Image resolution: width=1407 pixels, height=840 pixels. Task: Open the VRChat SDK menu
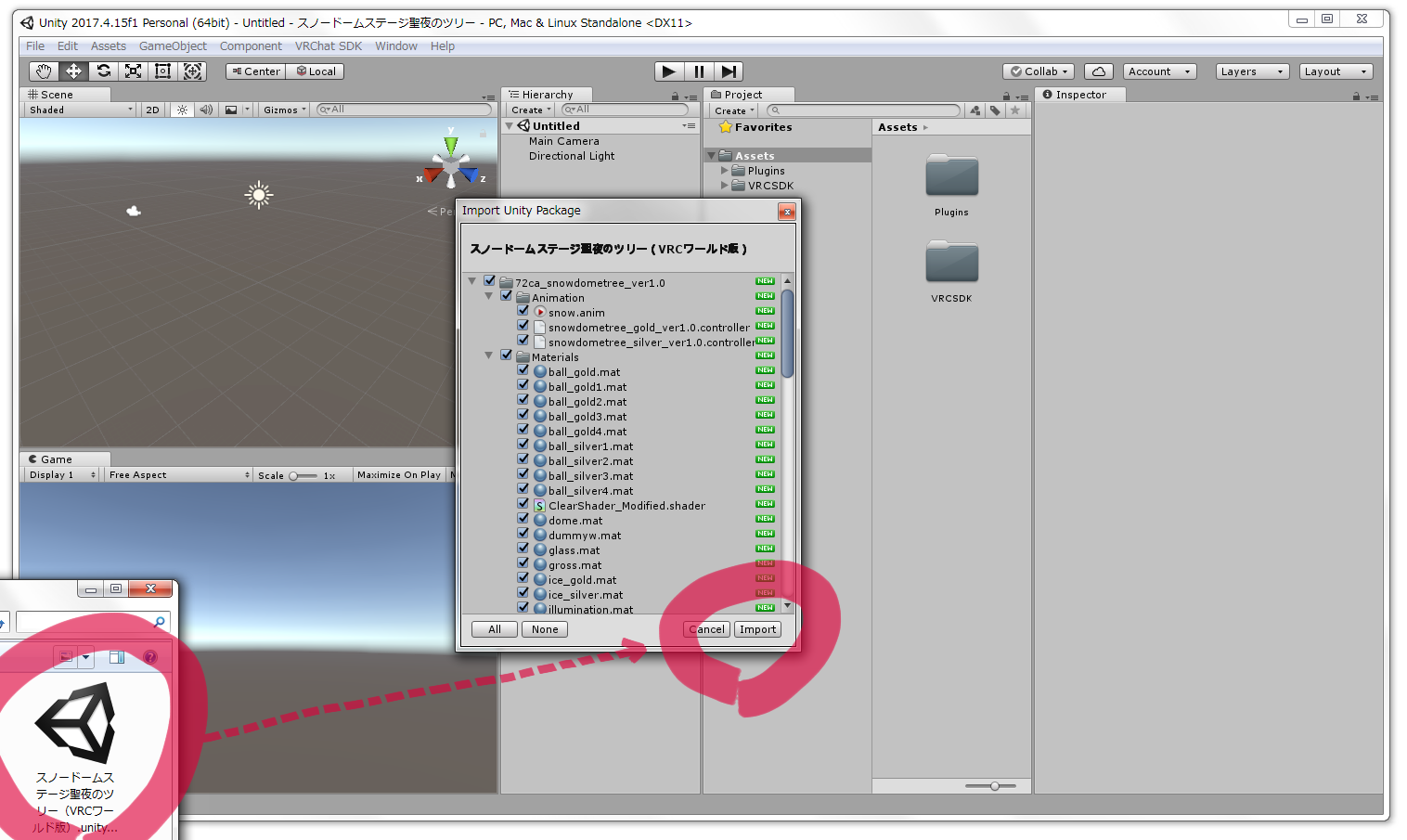pyautogui.click(x=329, y=46)
